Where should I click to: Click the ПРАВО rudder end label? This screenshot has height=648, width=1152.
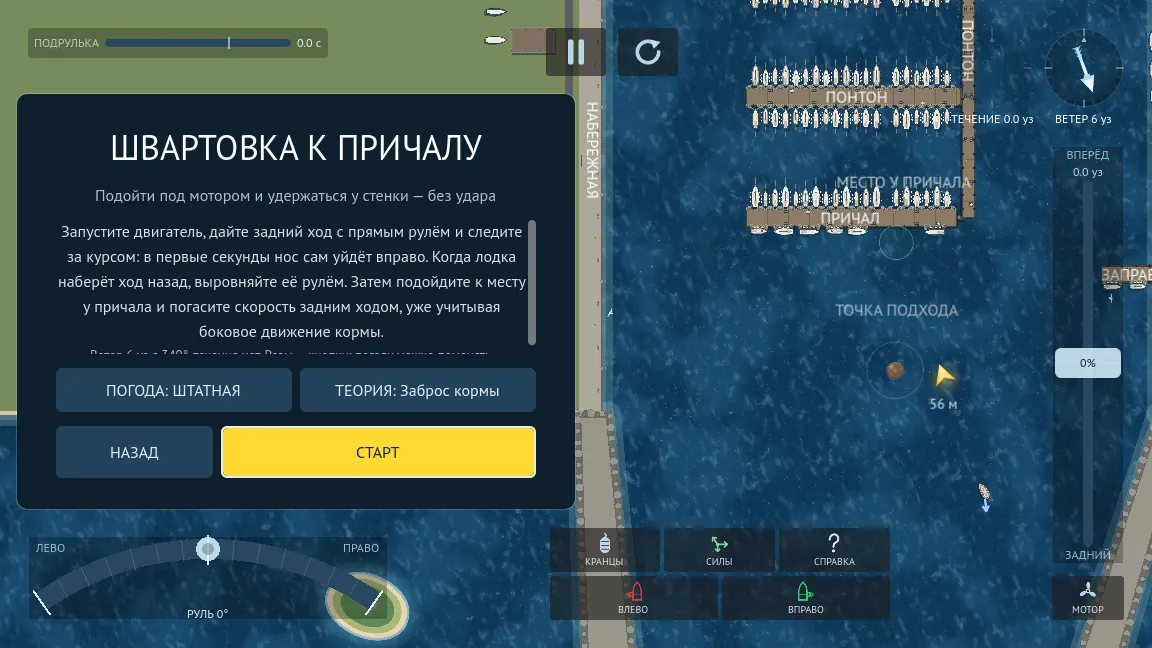[x=361, y=548]
